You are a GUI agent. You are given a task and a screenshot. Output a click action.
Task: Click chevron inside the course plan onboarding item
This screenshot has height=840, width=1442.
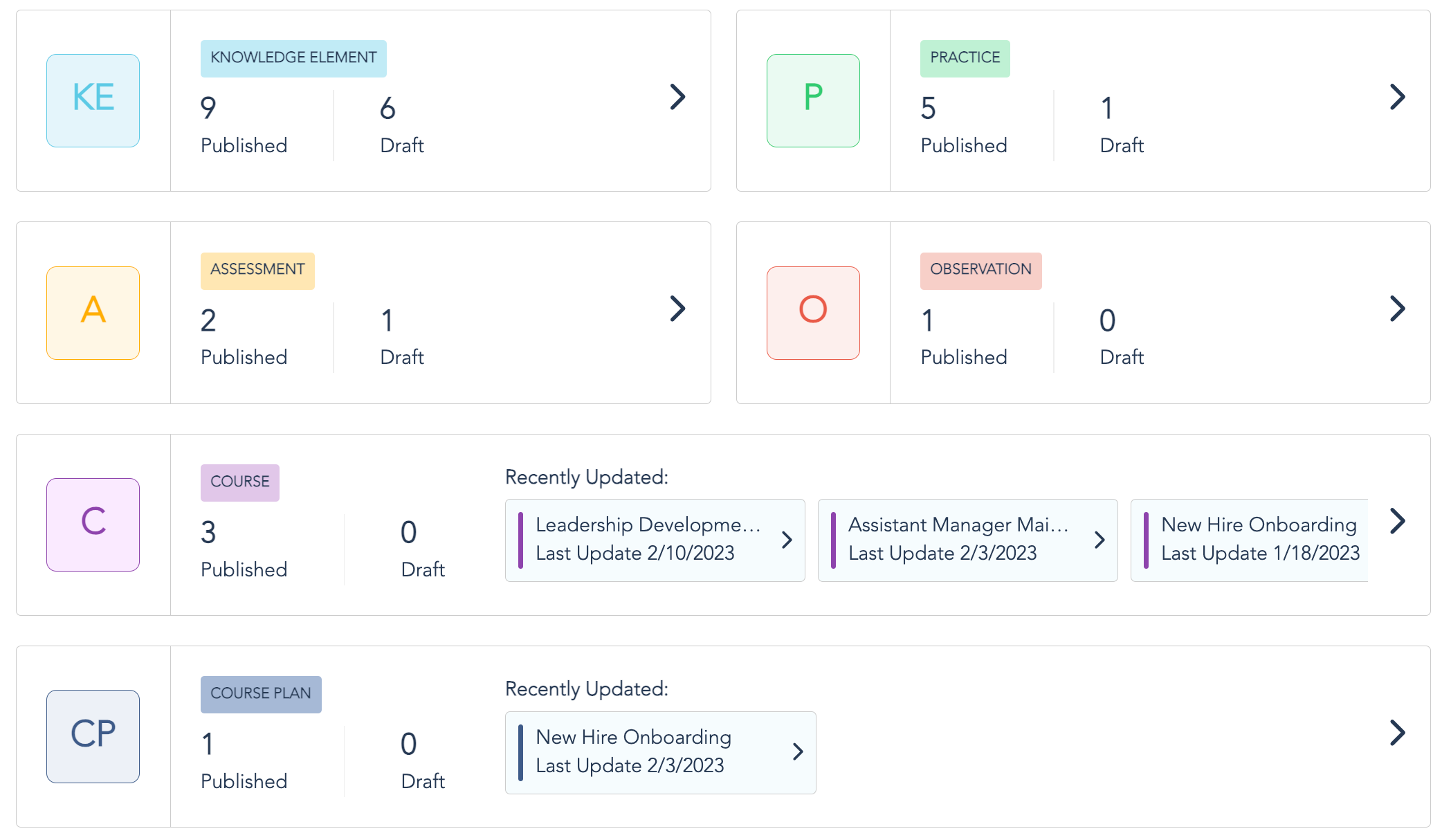click(x=797, y=751)
